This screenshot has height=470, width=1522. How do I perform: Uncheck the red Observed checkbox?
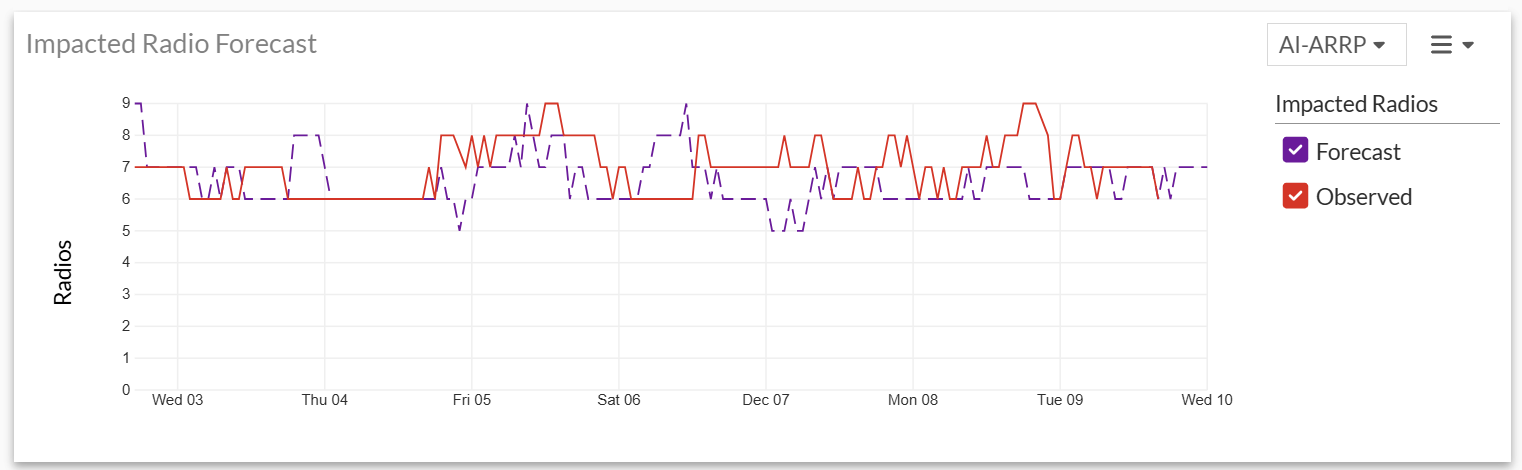click(1295, 197)
